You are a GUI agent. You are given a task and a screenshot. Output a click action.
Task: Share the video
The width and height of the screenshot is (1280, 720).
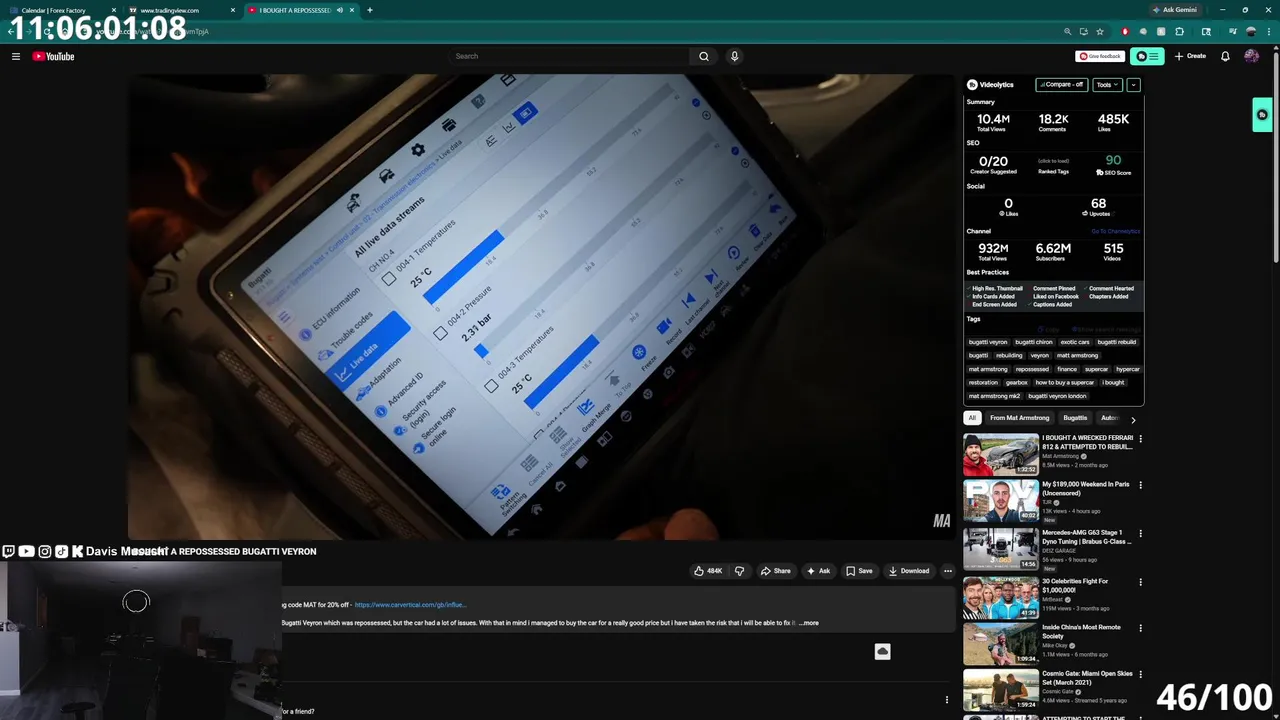click(x=775, y=571)
